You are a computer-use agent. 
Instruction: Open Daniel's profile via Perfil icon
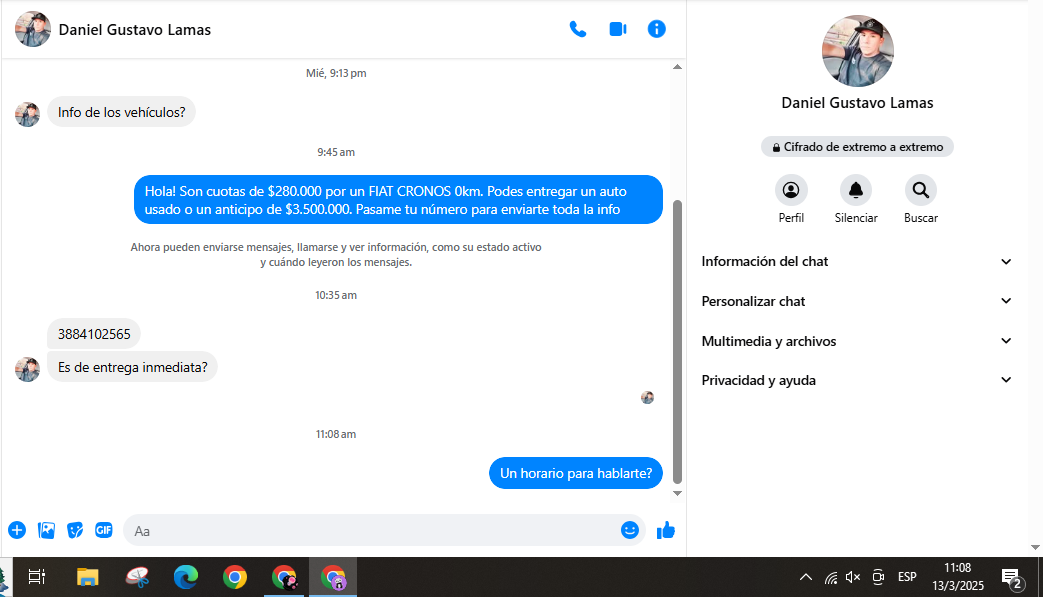click(x=791, y=191)
